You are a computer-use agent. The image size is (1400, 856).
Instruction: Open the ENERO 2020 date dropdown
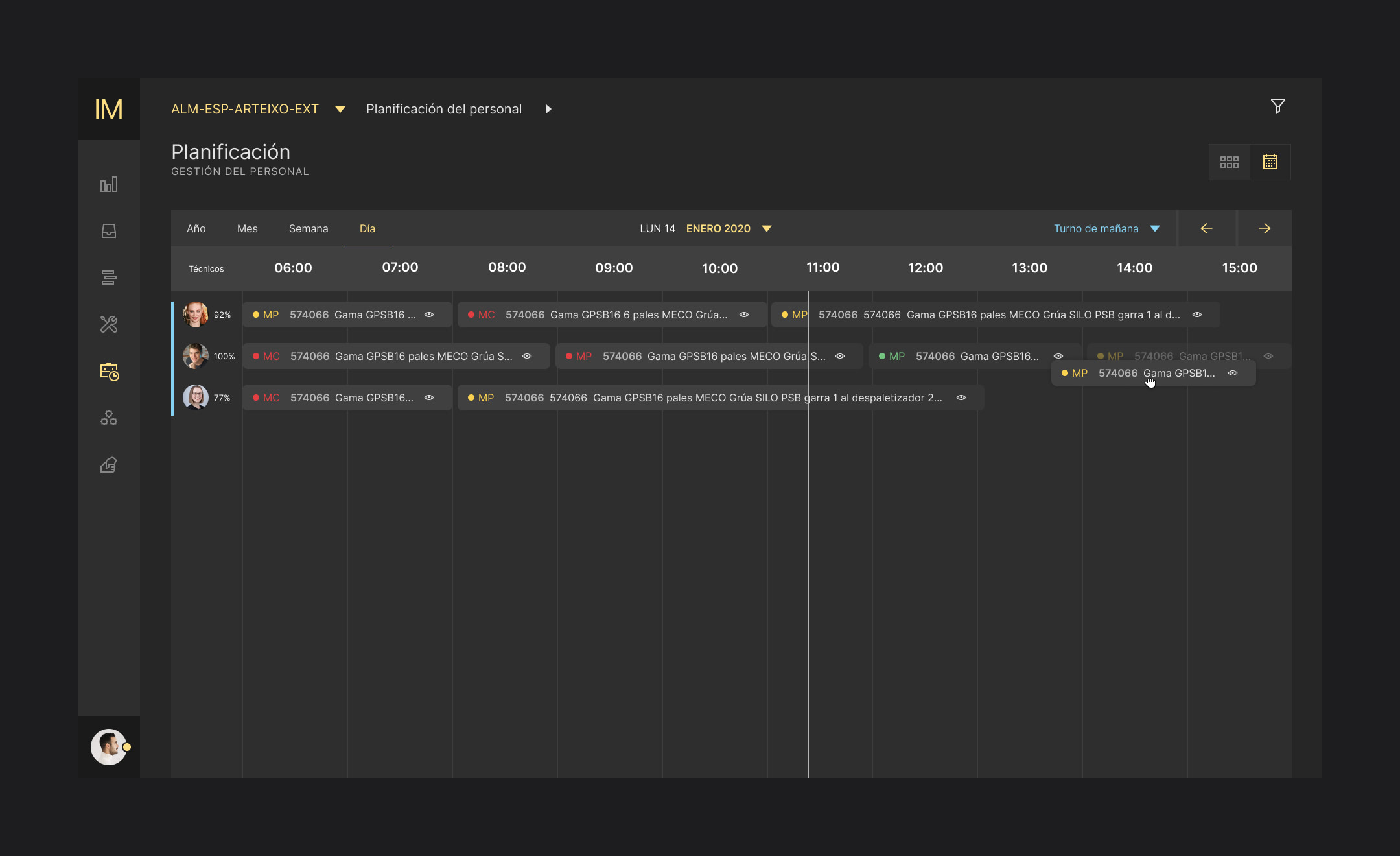point(767,228)
